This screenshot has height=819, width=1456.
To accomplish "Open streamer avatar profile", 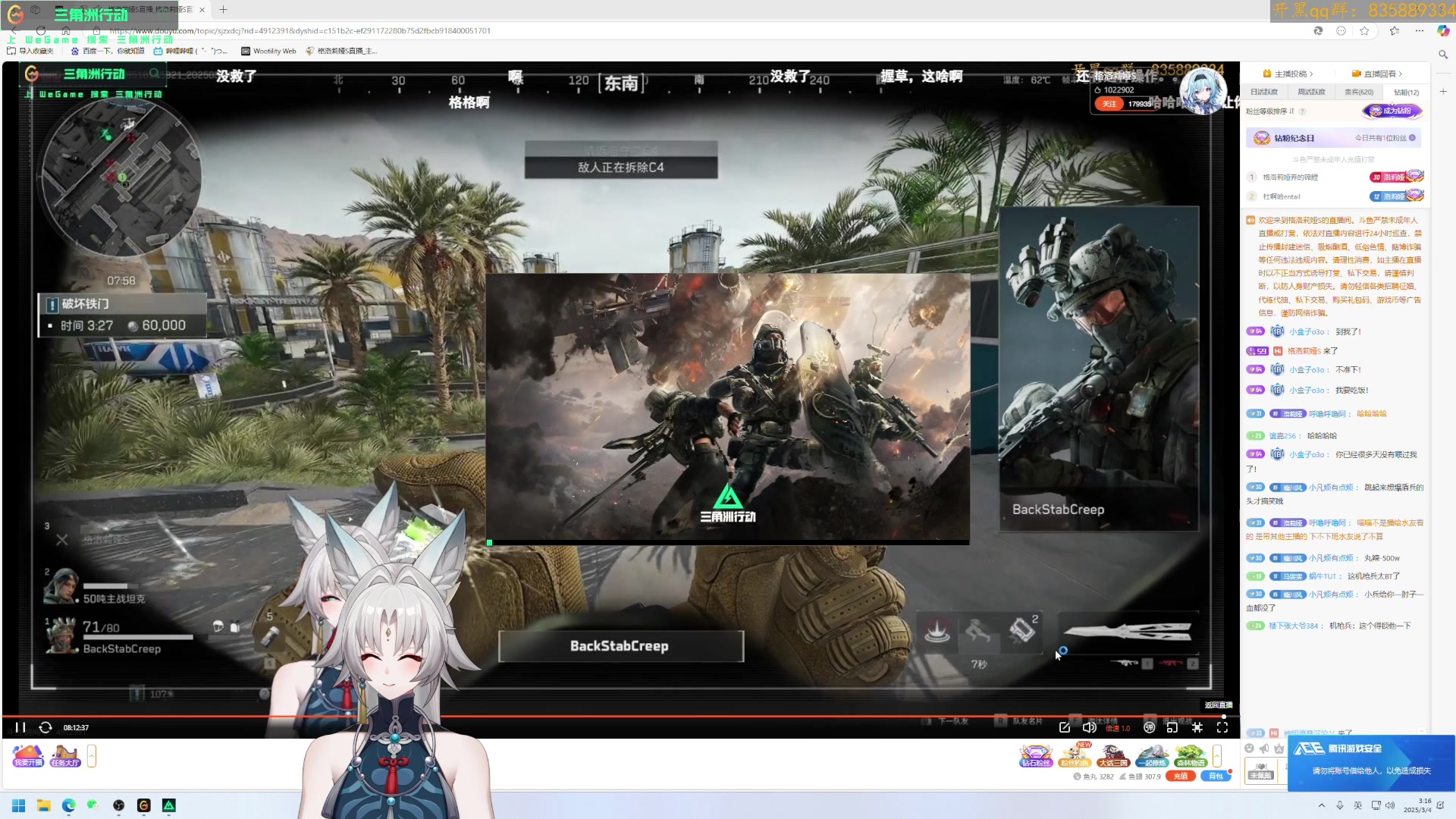I will coord(1203,92).
